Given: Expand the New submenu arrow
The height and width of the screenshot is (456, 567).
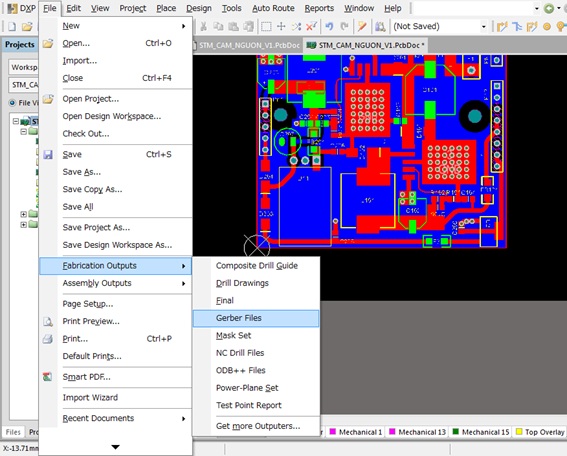Looking at the screenshot, I should (x=184, y=26).
